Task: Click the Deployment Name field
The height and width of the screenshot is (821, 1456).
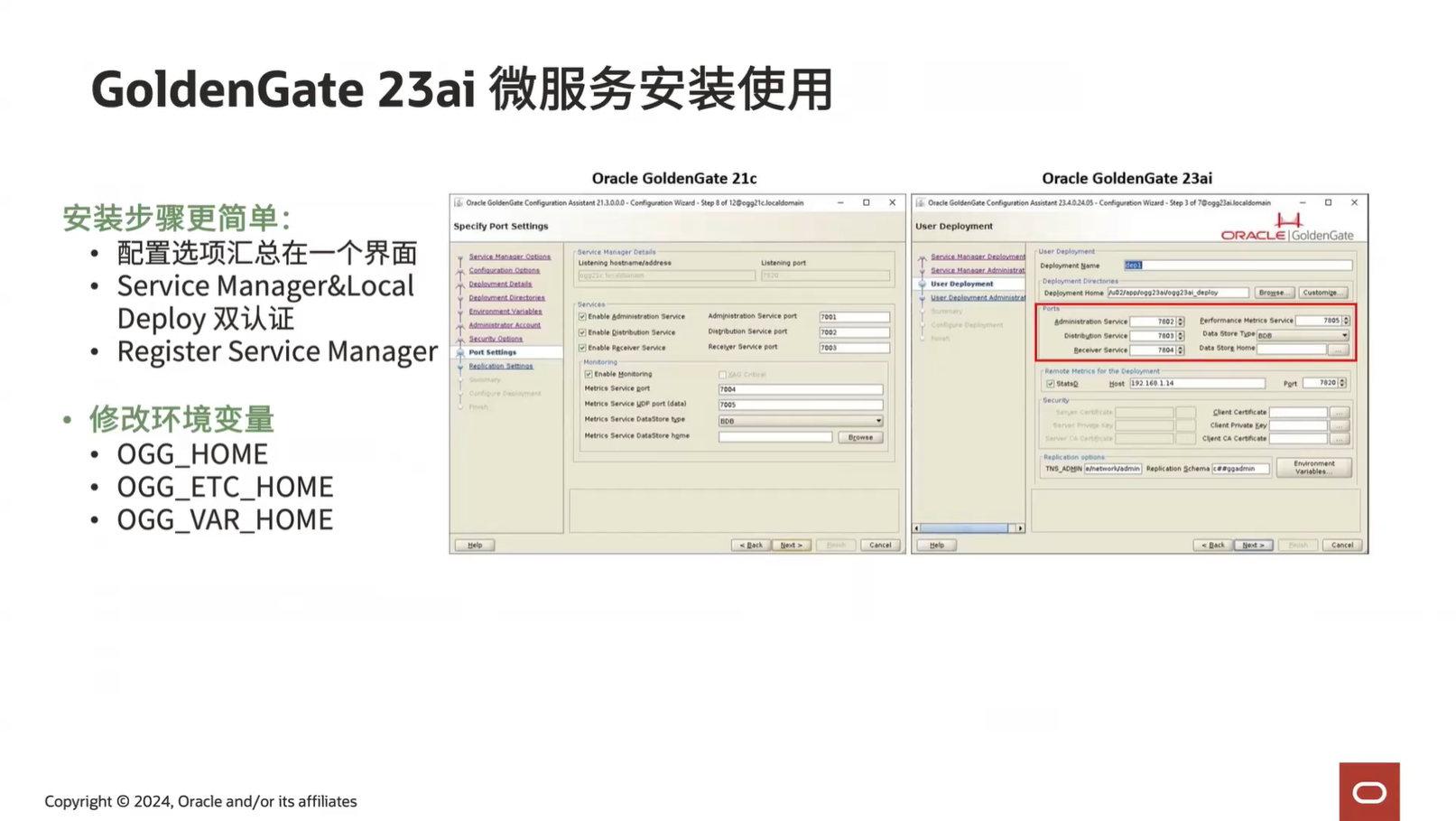Action: pos(1238,266)
